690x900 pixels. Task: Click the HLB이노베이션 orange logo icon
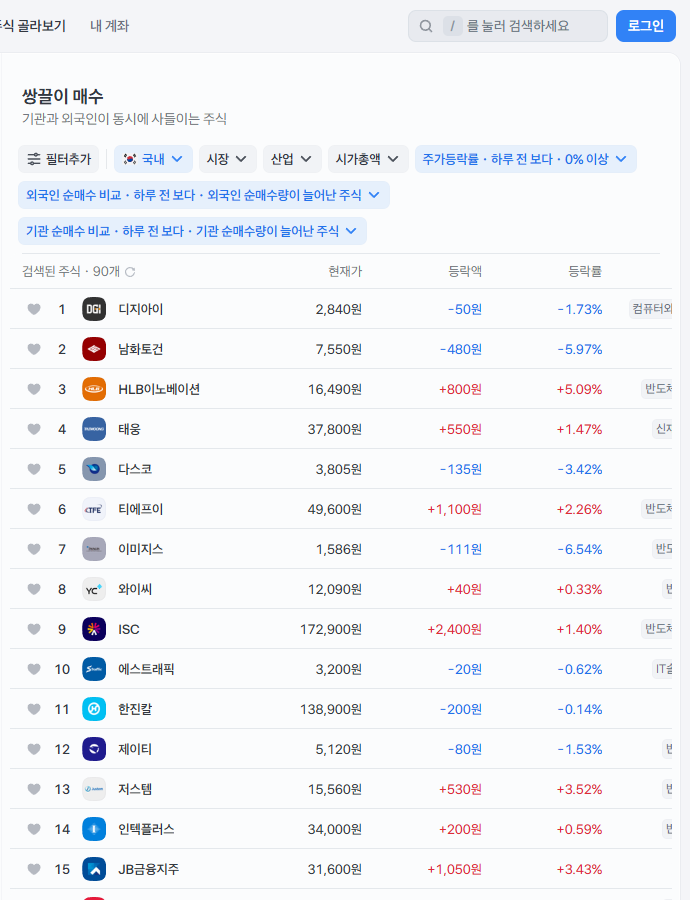(94, 389)
